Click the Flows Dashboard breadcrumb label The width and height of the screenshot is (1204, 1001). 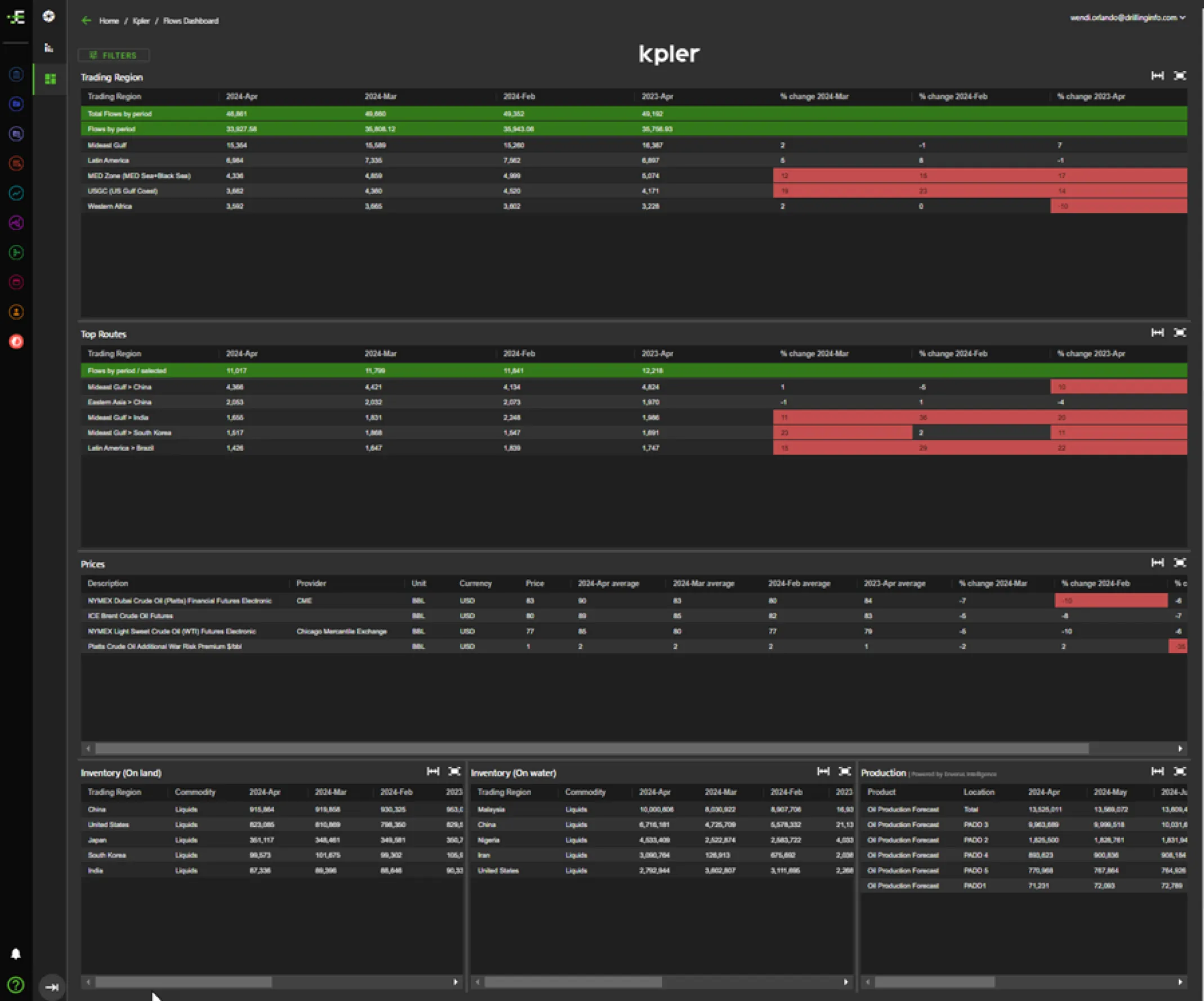(191, 21)
